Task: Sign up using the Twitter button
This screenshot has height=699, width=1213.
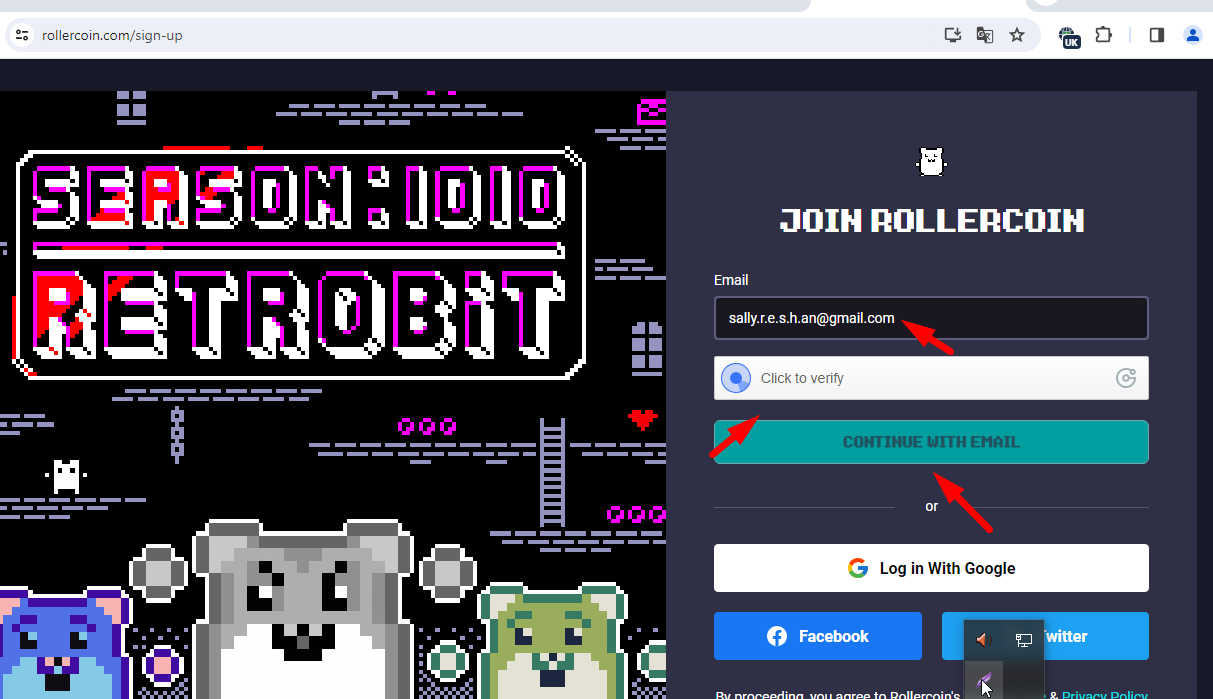Action: [x=1045, y=636]
